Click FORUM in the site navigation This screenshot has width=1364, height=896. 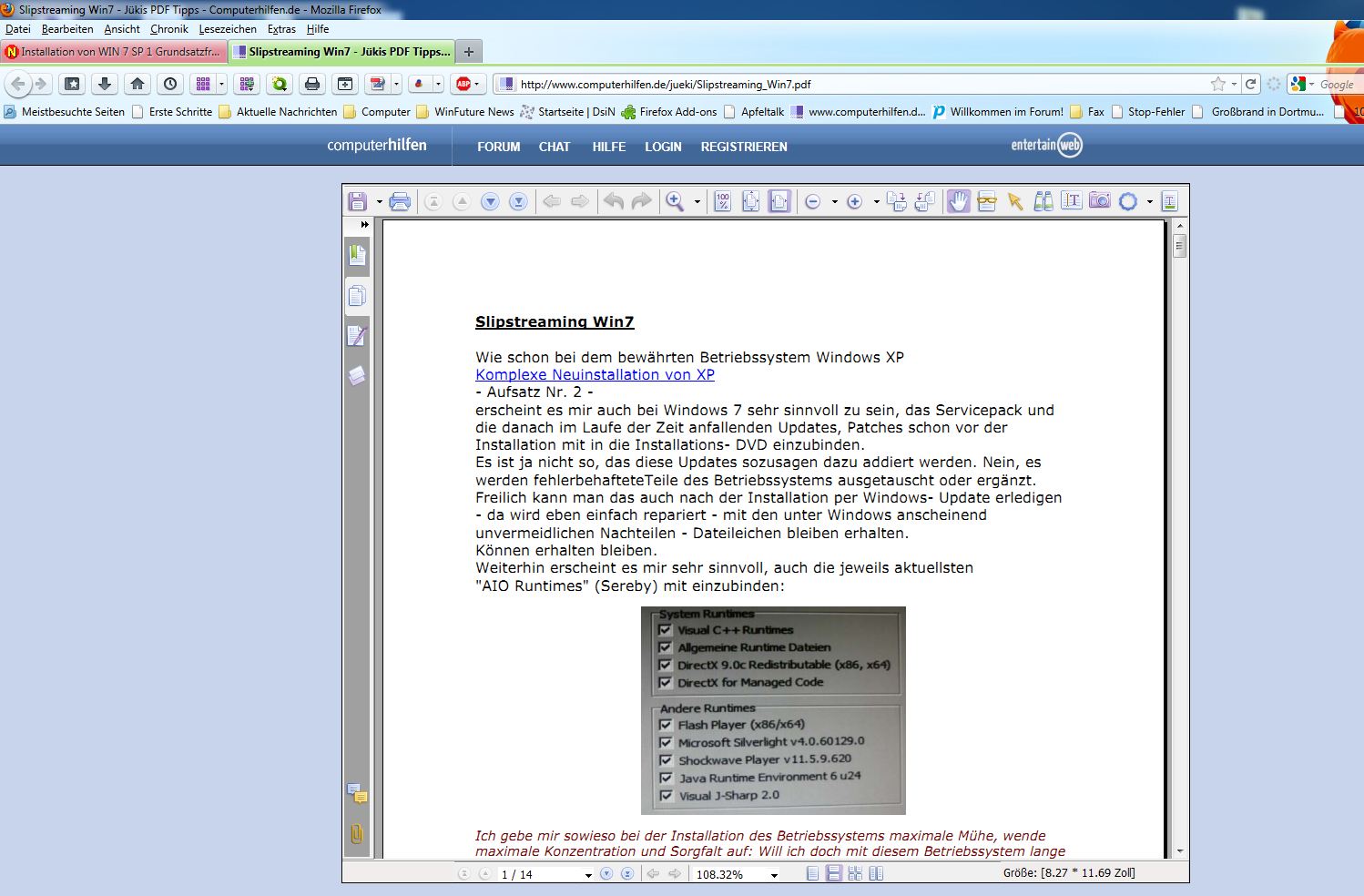[x=499, y=147]
